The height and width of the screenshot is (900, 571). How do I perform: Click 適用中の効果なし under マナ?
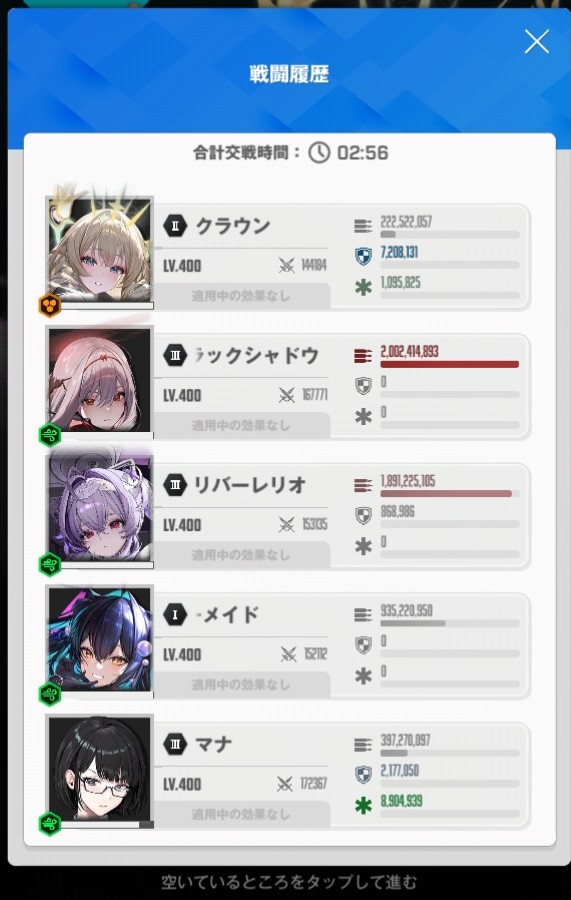tap(241, 814)
